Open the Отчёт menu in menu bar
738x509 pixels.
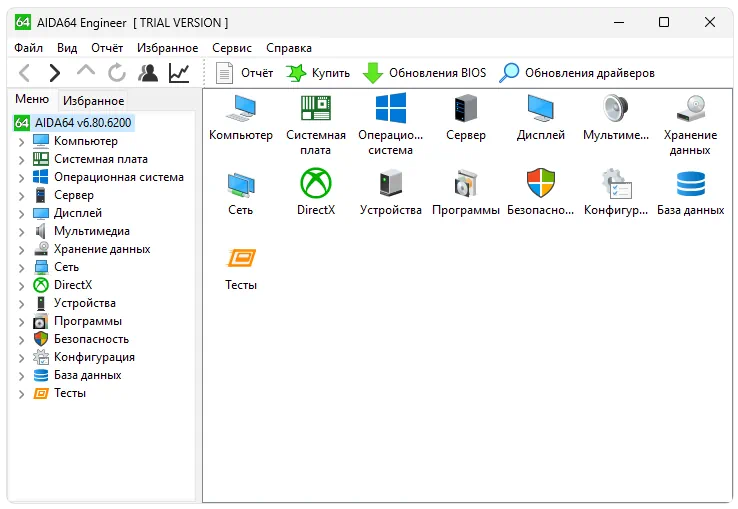107,48
